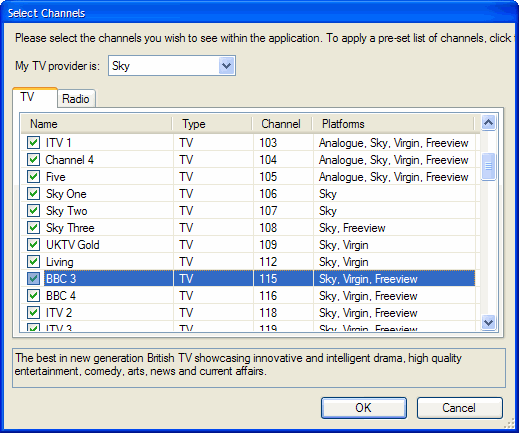Screen dimensions: 519x433
Task: Click the scrollbar up arrow
Action: (488, 123)
